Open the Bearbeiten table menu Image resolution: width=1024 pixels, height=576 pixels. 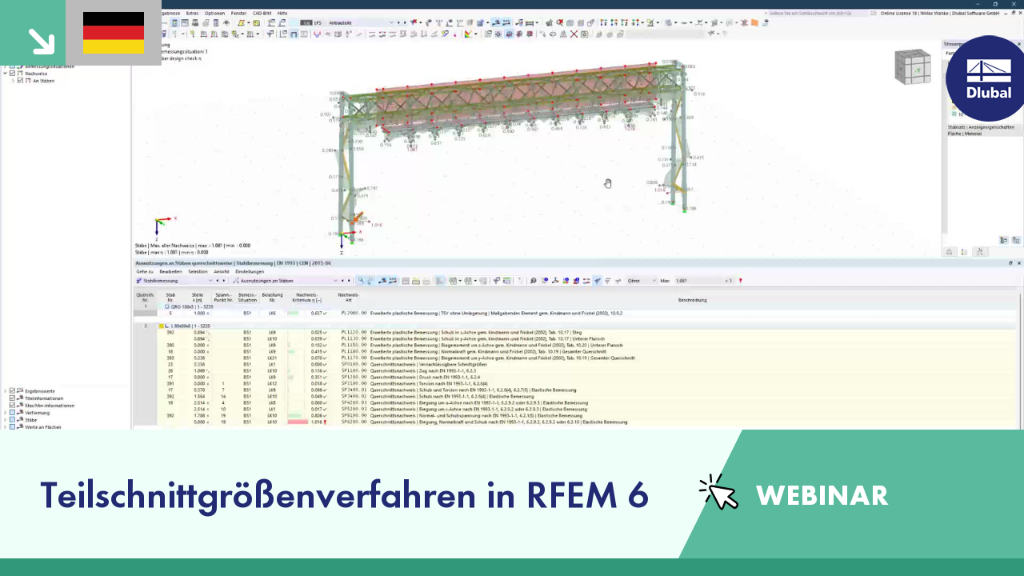[170, 272]
